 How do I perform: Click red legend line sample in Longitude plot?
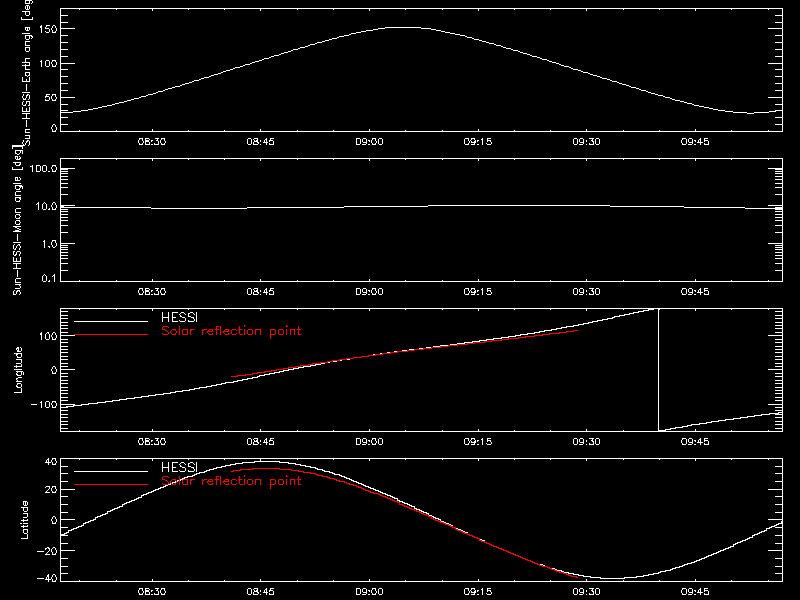(x=111, y=335)
